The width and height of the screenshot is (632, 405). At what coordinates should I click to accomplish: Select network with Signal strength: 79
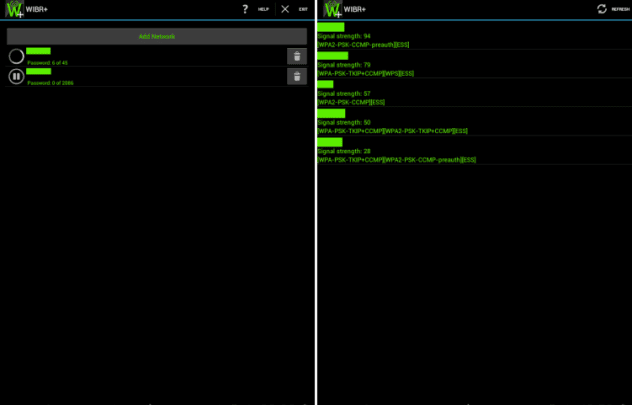coord(474,64)
